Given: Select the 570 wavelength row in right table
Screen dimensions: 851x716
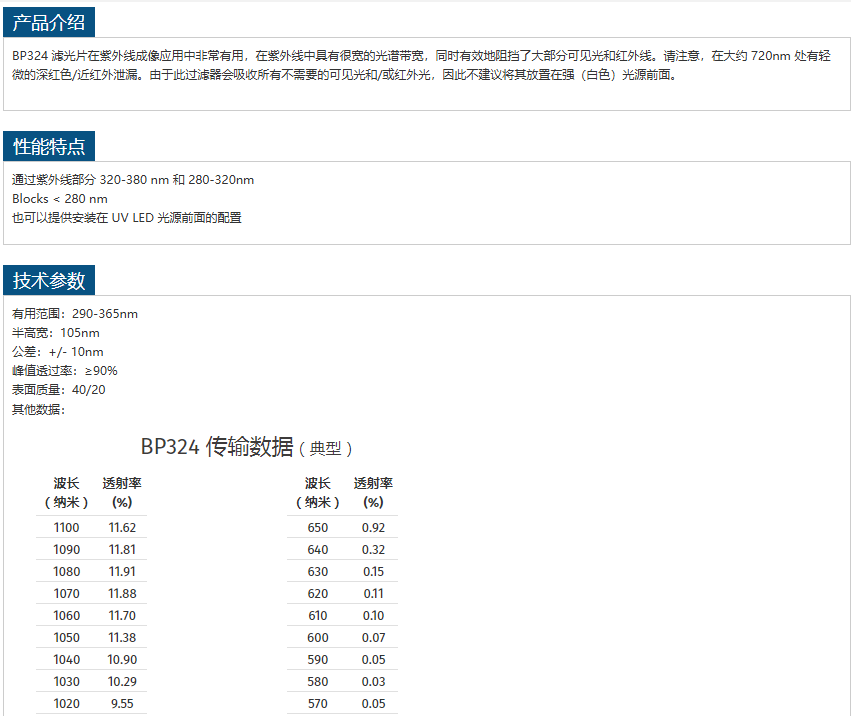Looking at the screenshot, I should 317,703.
